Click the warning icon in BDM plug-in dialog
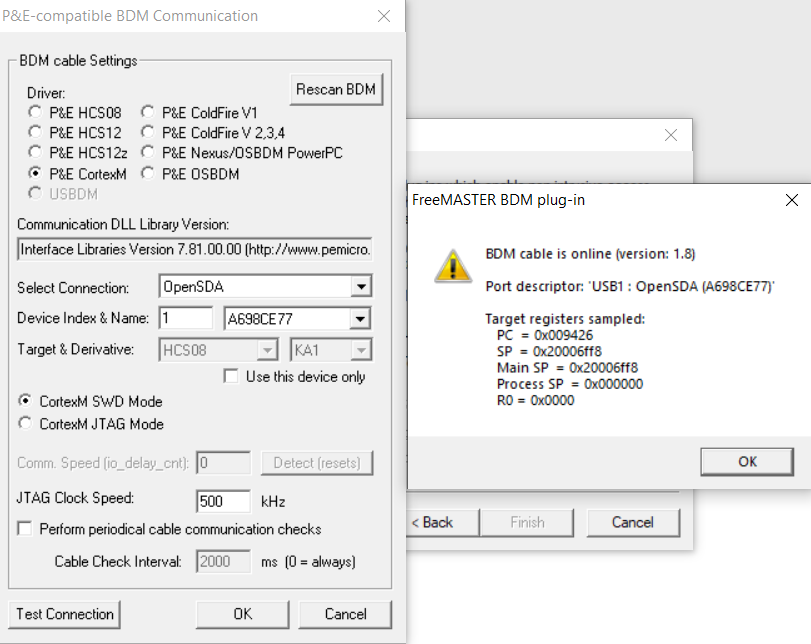This screenshot has height=644, width=811. pyautogui.click(x=453, y=266)
